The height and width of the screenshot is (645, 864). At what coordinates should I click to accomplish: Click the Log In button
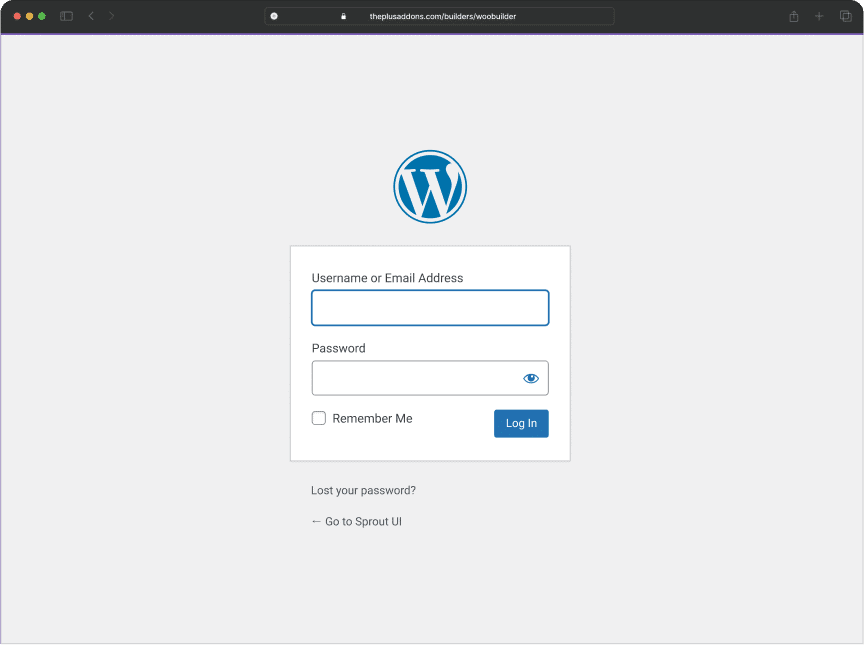(521, 423)
